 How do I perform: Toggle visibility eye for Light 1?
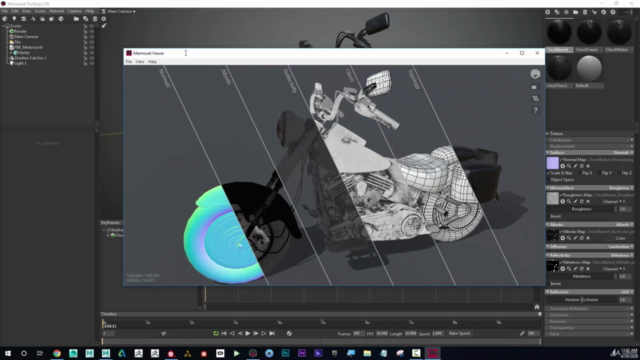91,63
